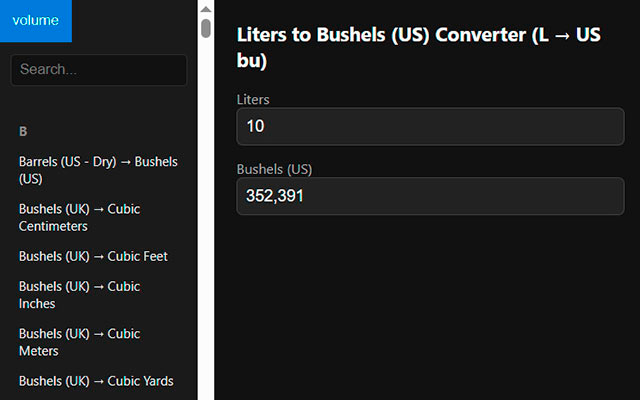Click the Bushels (US) result field
This screenshot has height=400, width=640.
pos(430,196)
